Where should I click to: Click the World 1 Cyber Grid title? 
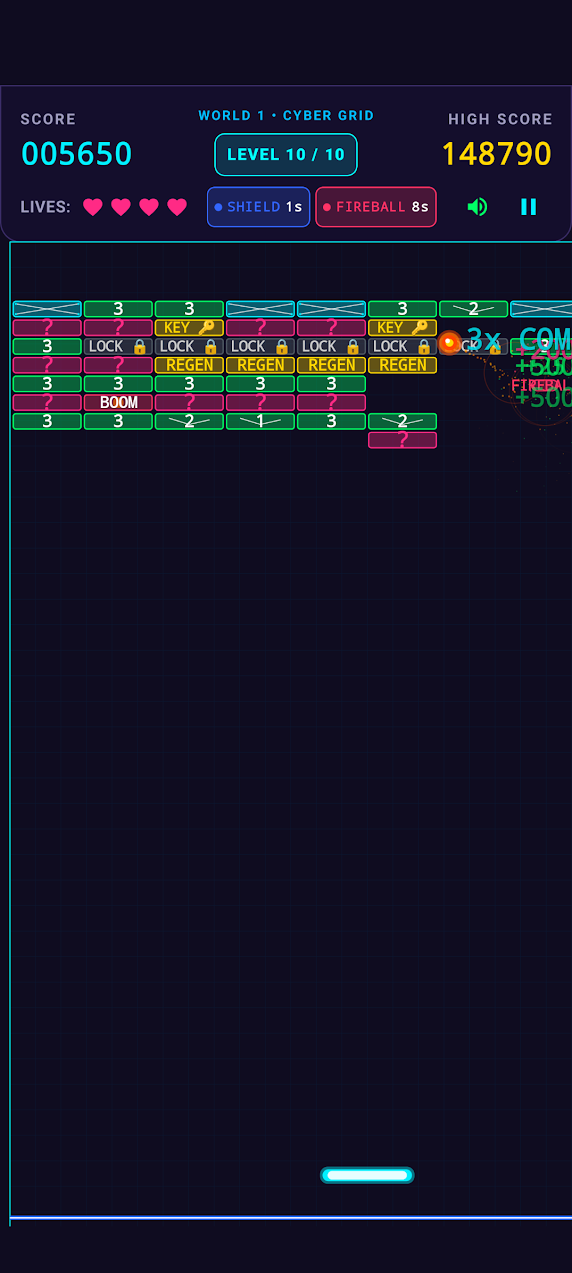286,115
